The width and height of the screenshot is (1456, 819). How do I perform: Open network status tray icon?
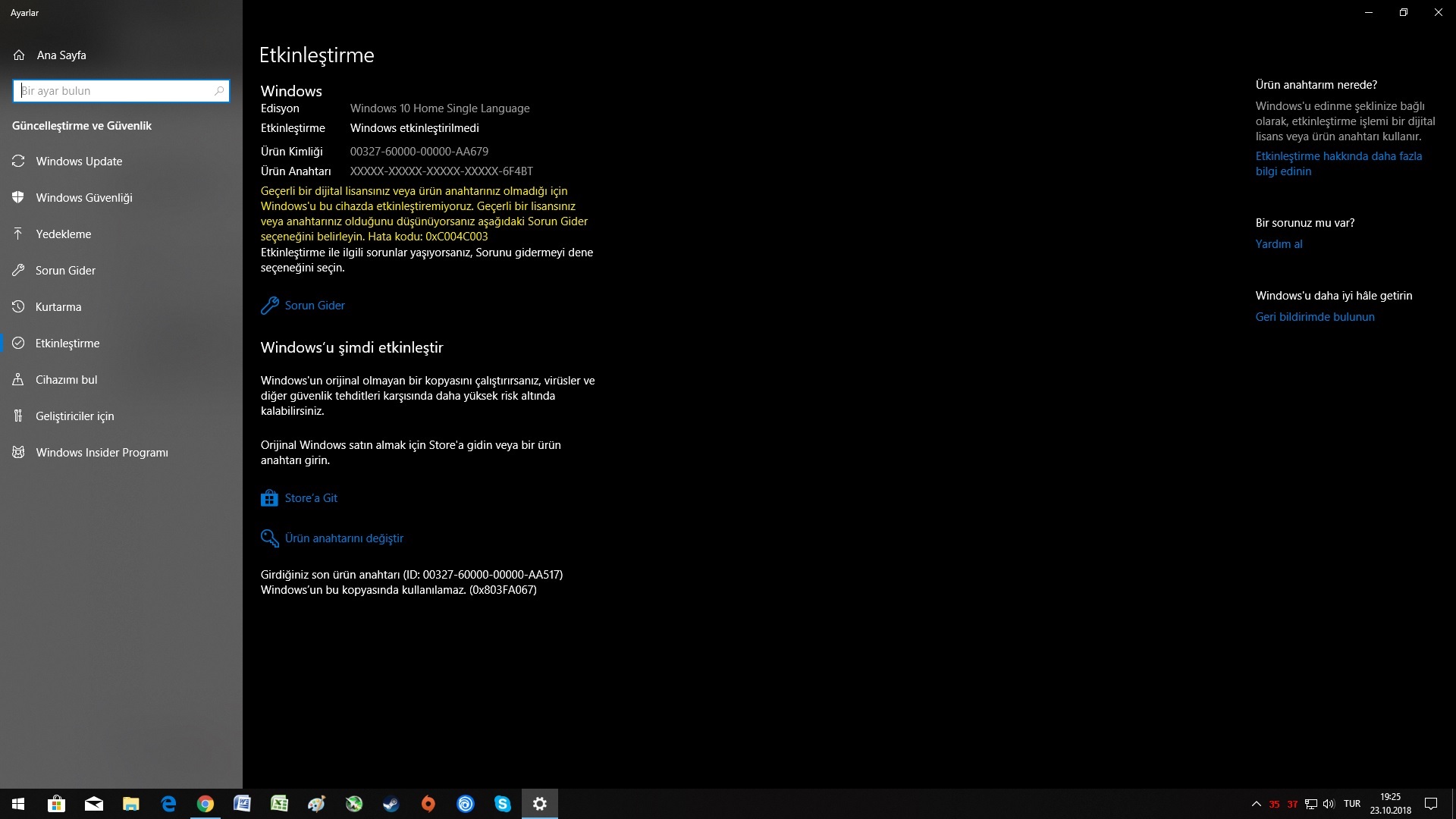[1310, 805]
